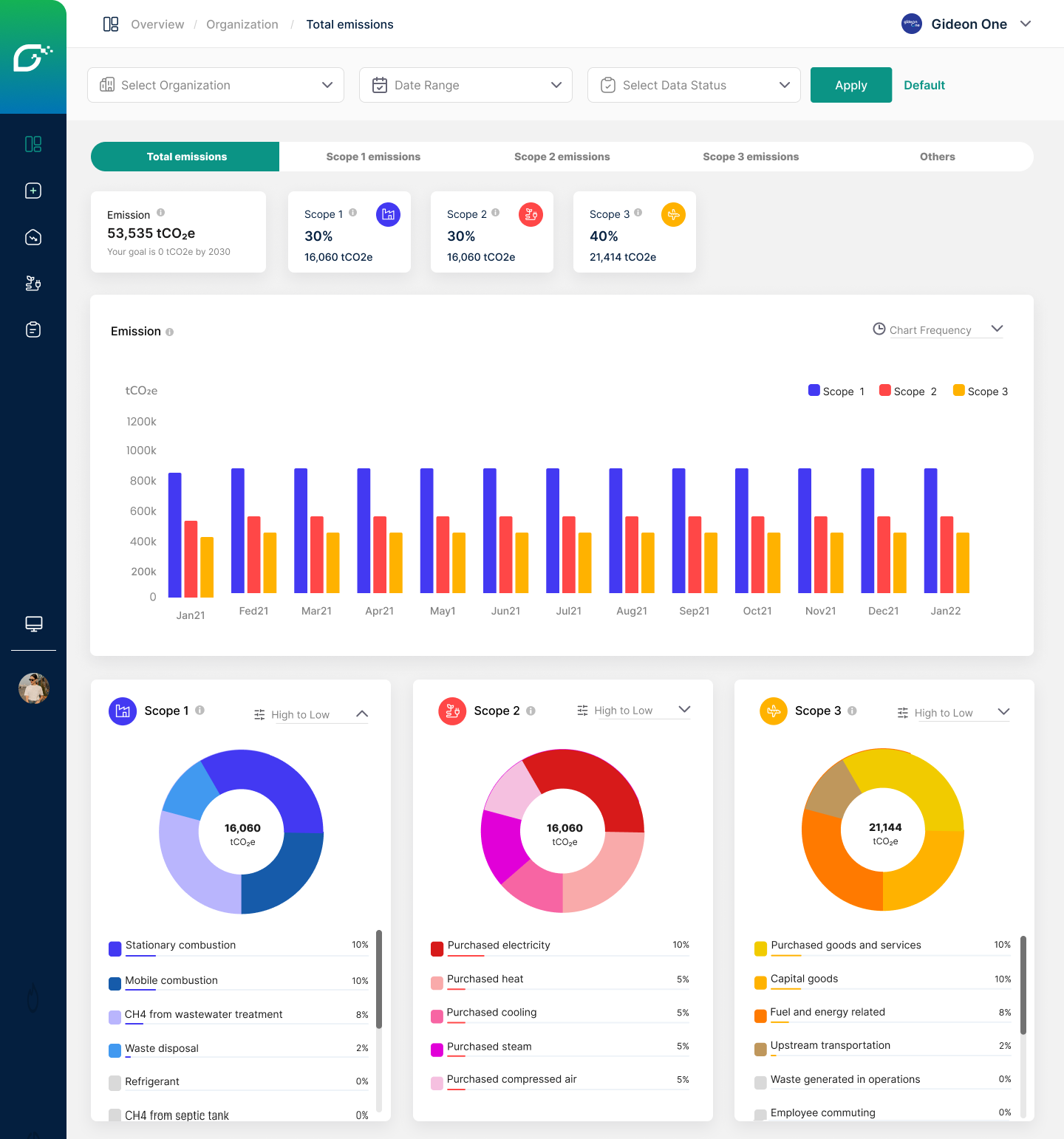This screenshot has width=1064, height=1139.
Task: Open the Chart Frequency dropdown
Action: pos(938,329)
